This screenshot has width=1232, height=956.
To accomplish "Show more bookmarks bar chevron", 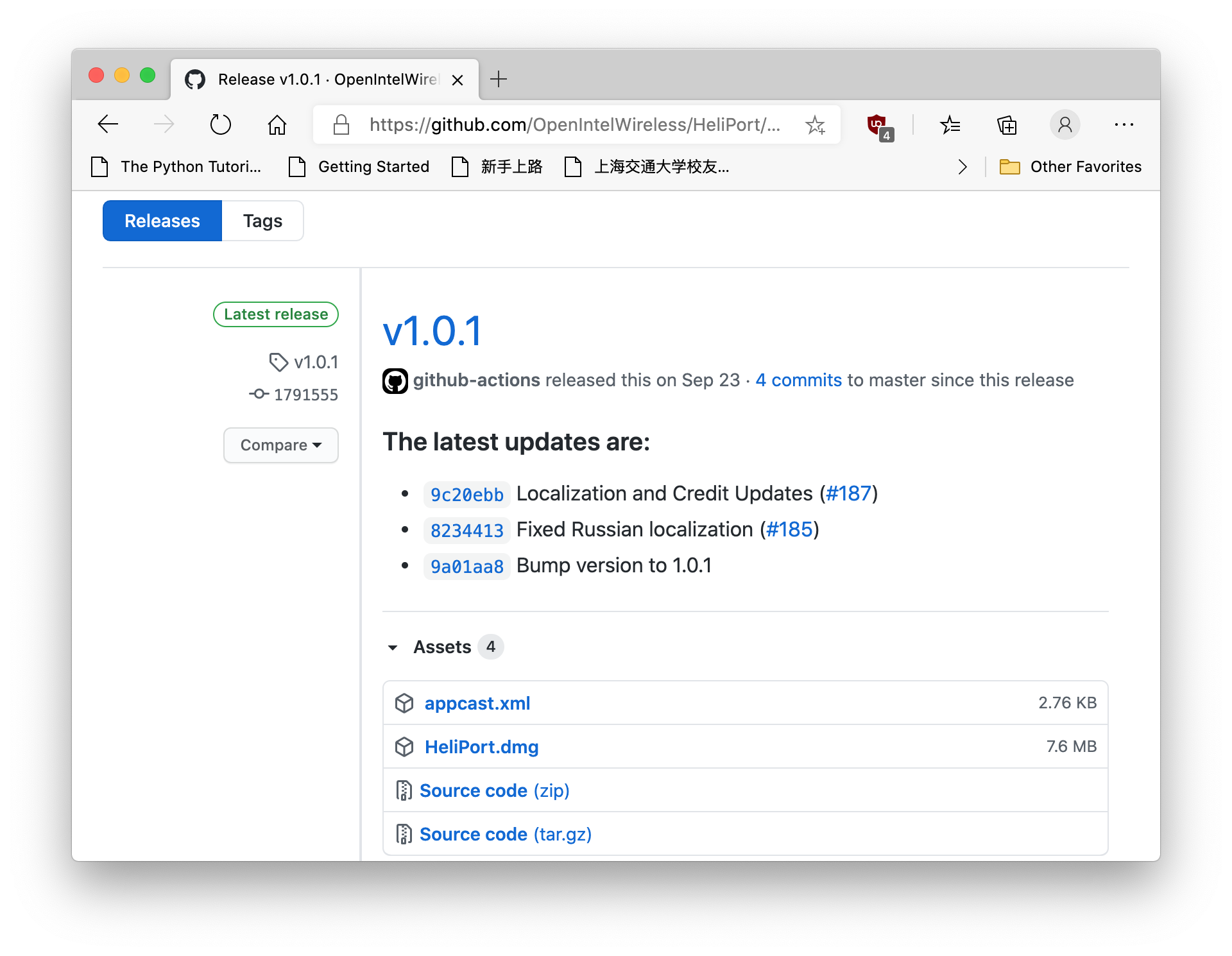I will coord(962,167).
